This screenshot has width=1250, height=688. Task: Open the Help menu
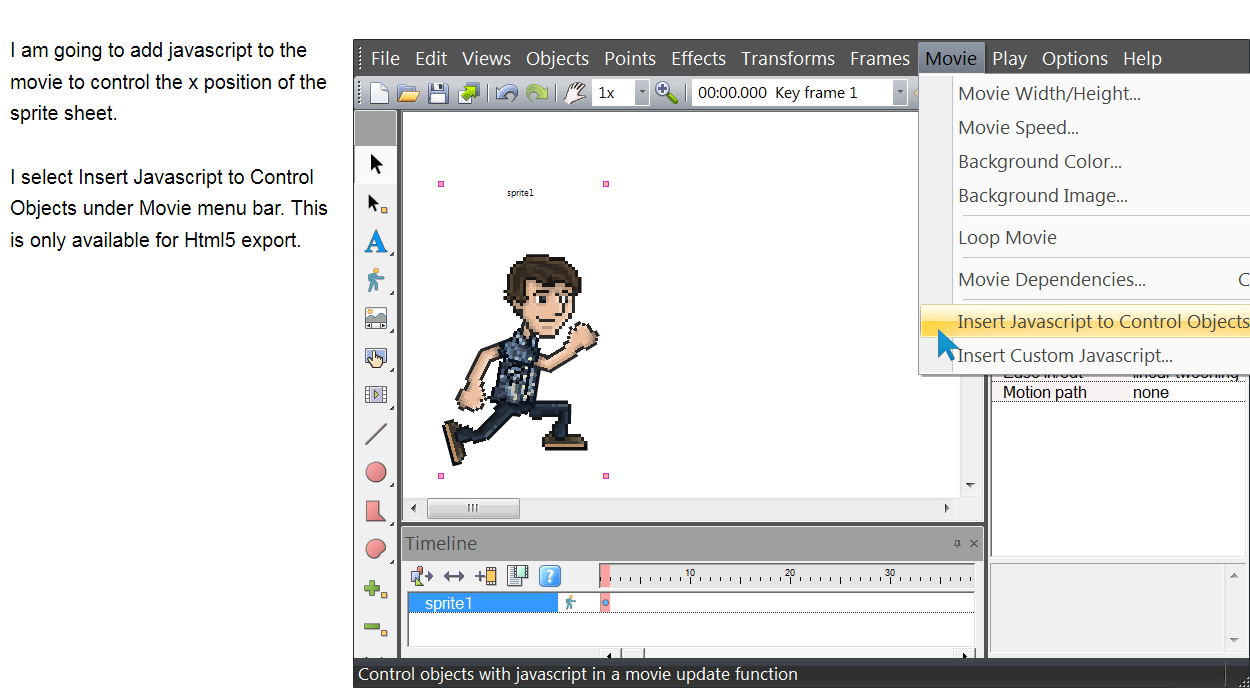click(x=1142, y=59)
